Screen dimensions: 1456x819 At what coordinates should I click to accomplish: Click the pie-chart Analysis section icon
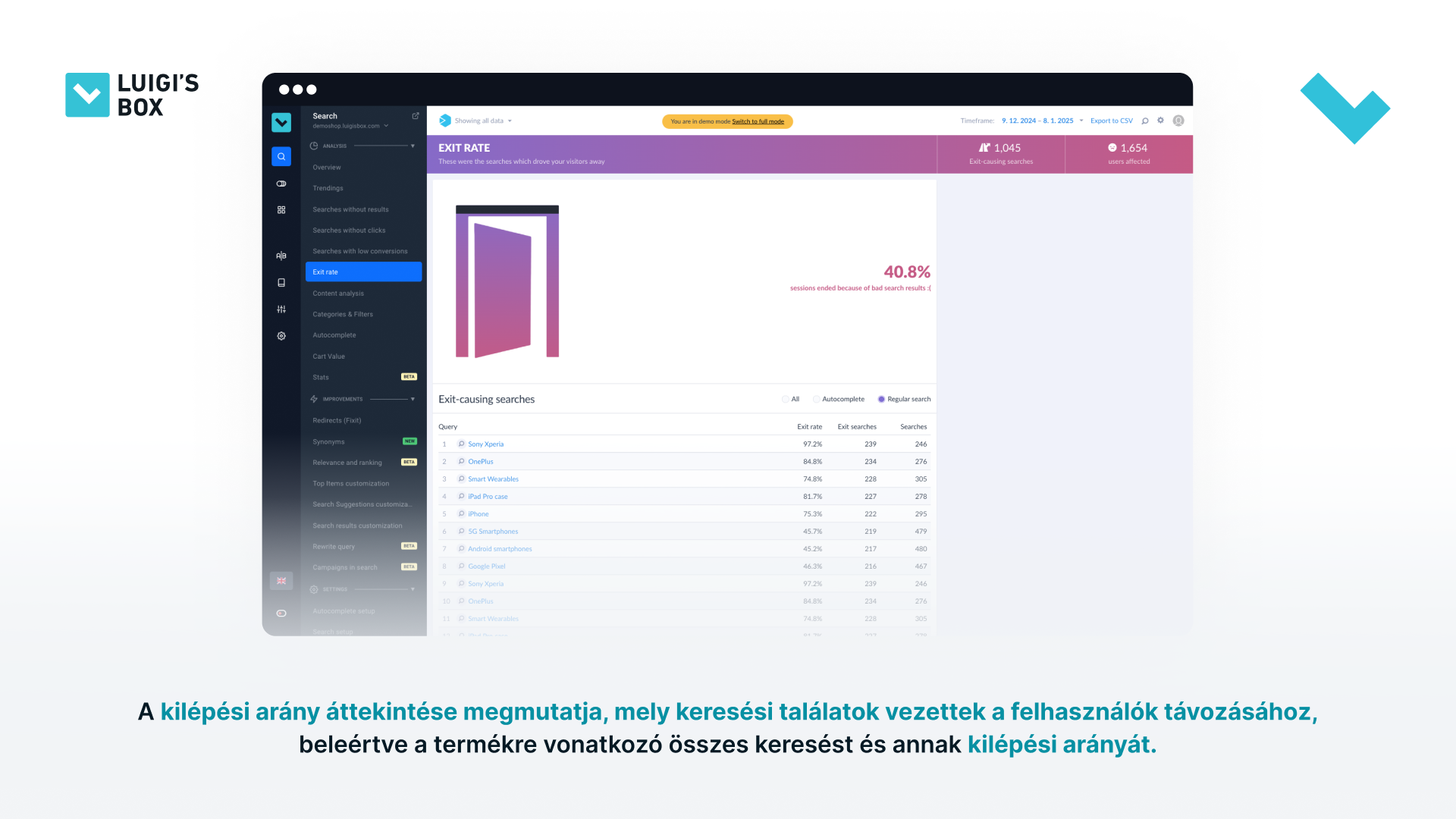(314, 146)
